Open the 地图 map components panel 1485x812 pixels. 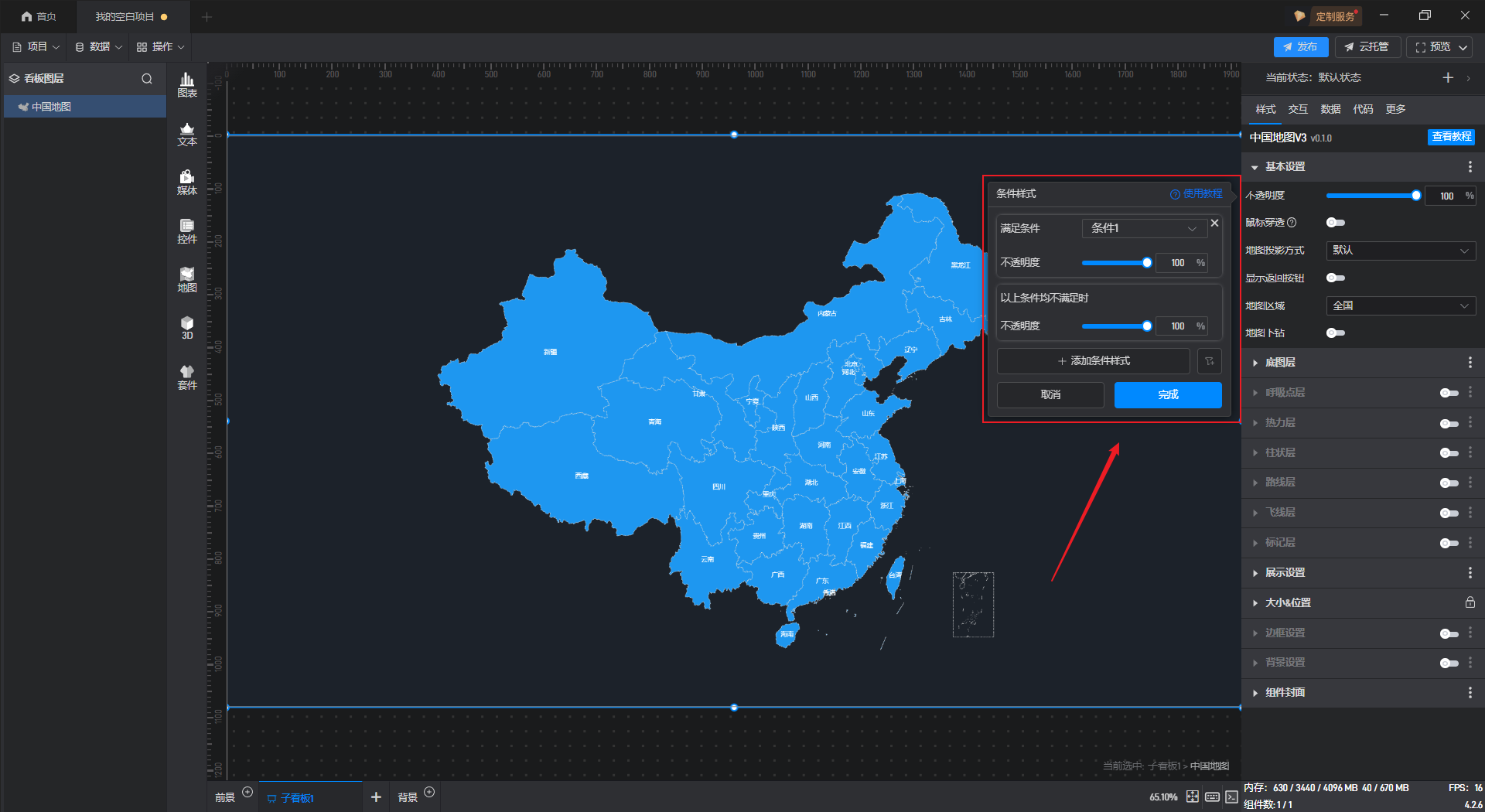tap(187, 280)
